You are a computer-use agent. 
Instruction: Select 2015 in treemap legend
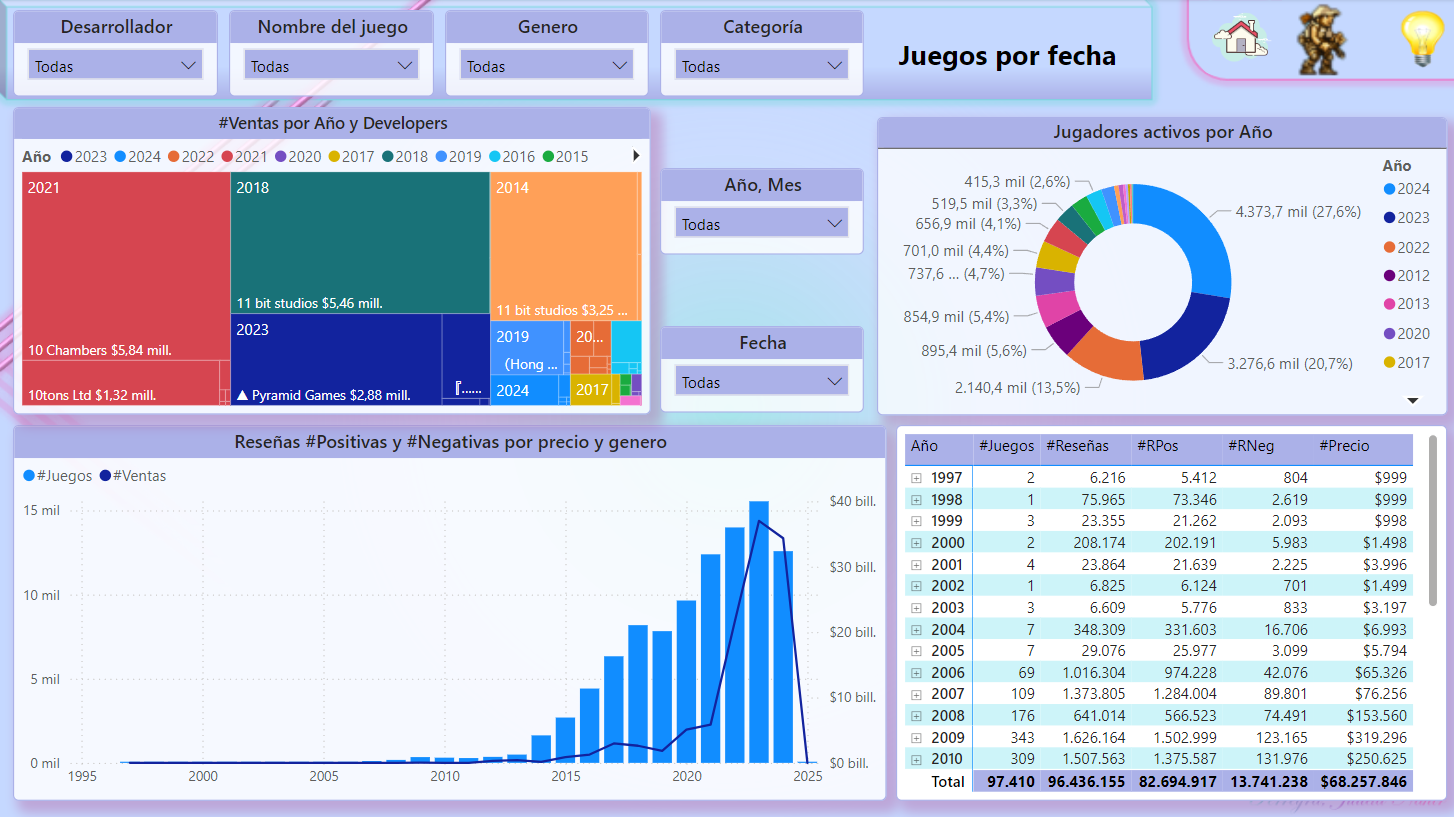566,156
